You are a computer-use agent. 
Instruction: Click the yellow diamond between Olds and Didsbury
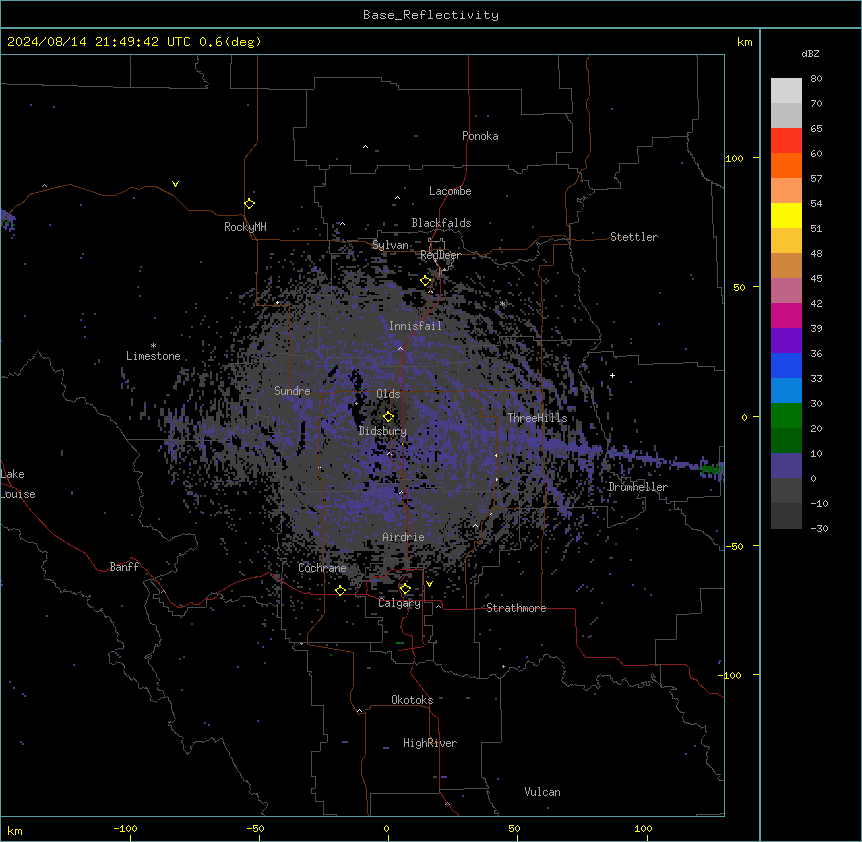(x=389, y=417)
